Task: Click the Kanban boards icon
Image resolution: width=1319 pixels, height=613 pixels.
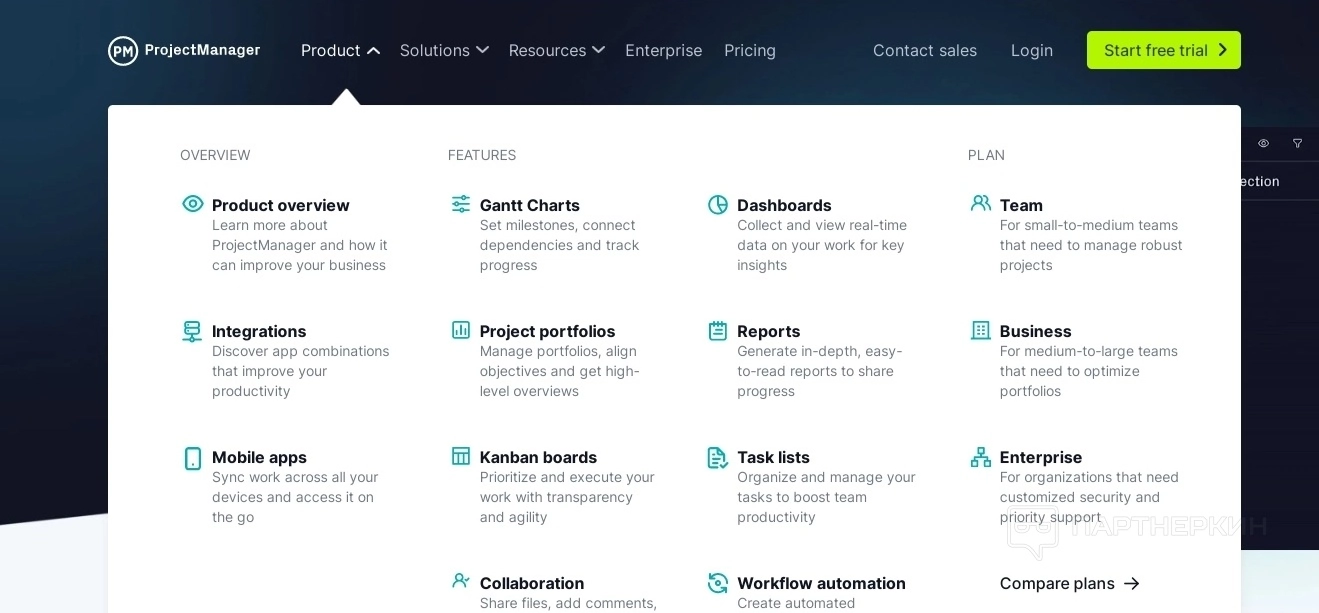Action: click(461, 456)
